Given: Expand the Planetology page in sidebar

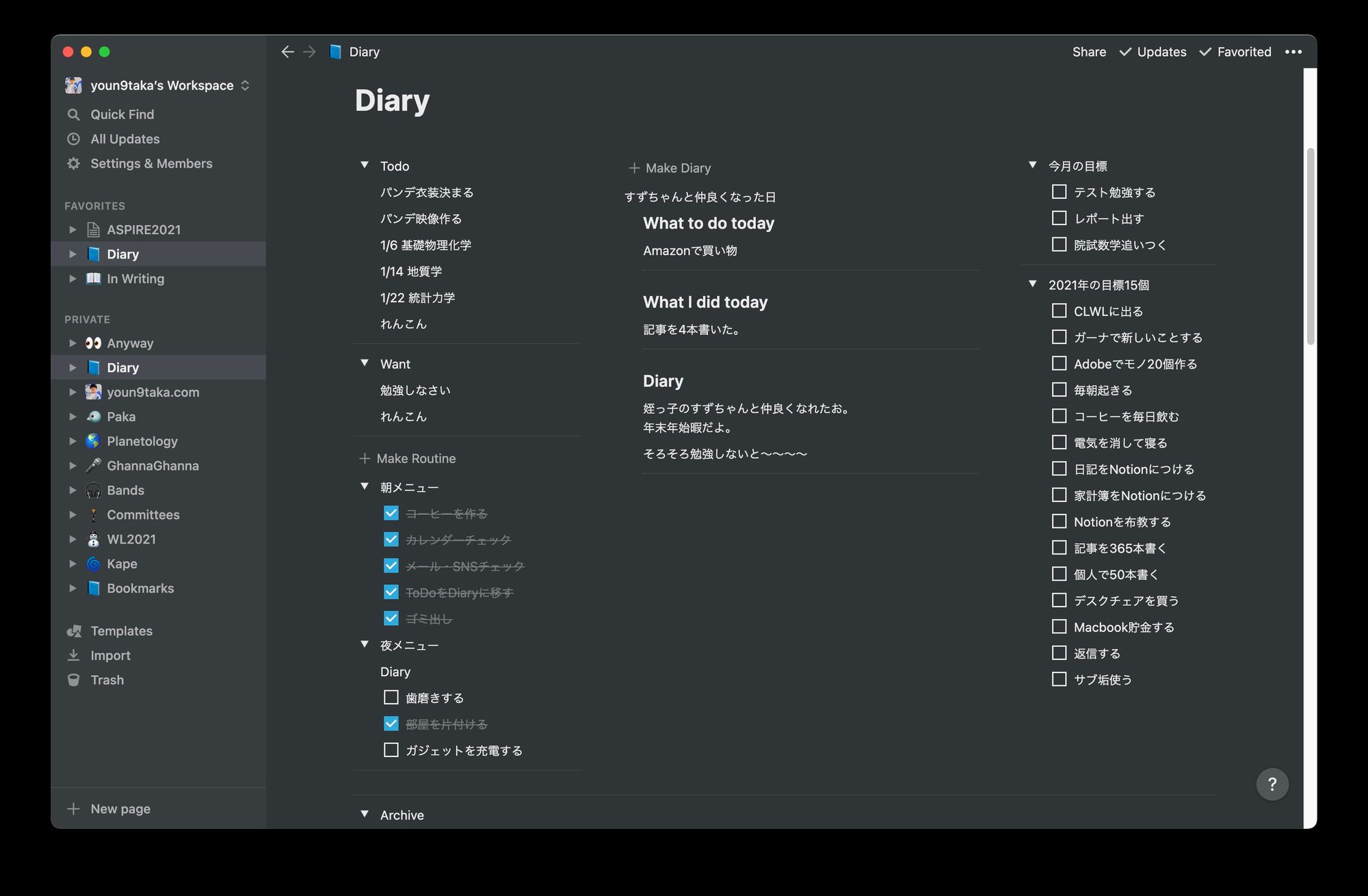Looking at the screenshot, I should (73, 441).
